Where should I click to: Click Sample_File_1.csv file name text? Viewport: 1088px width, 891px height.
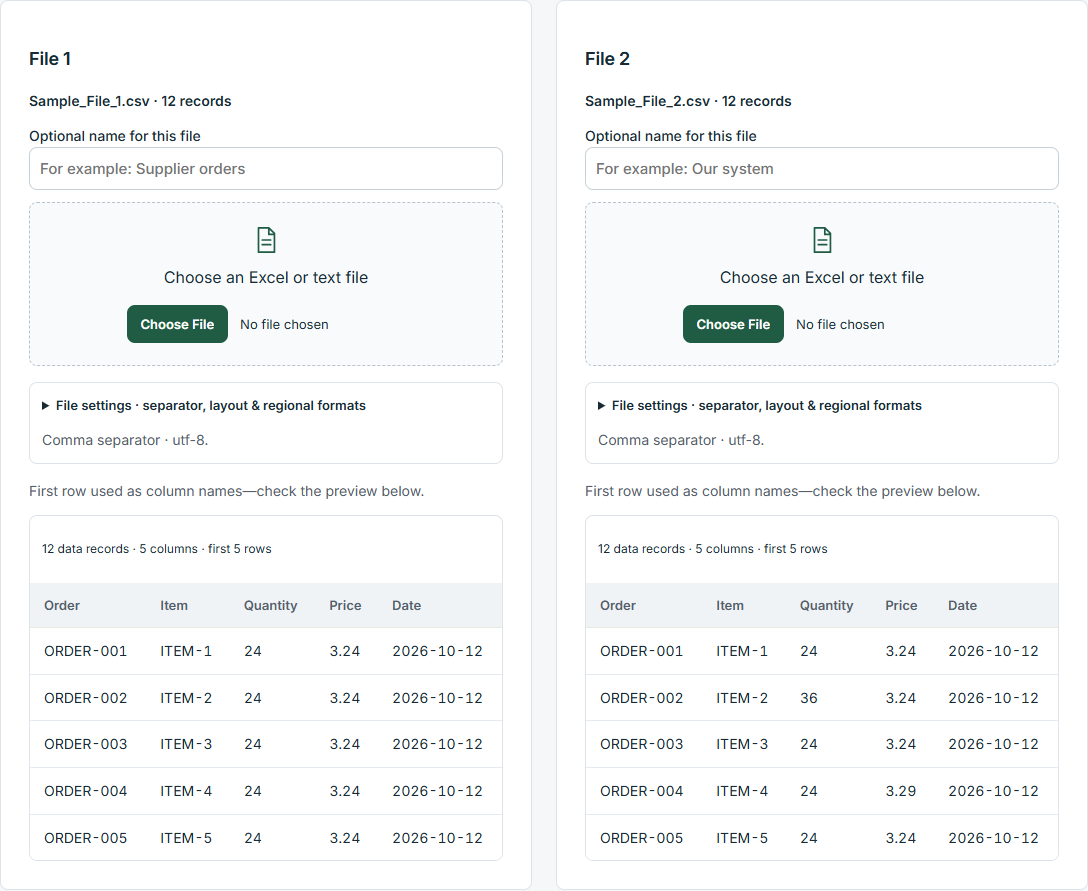[90, 101]
